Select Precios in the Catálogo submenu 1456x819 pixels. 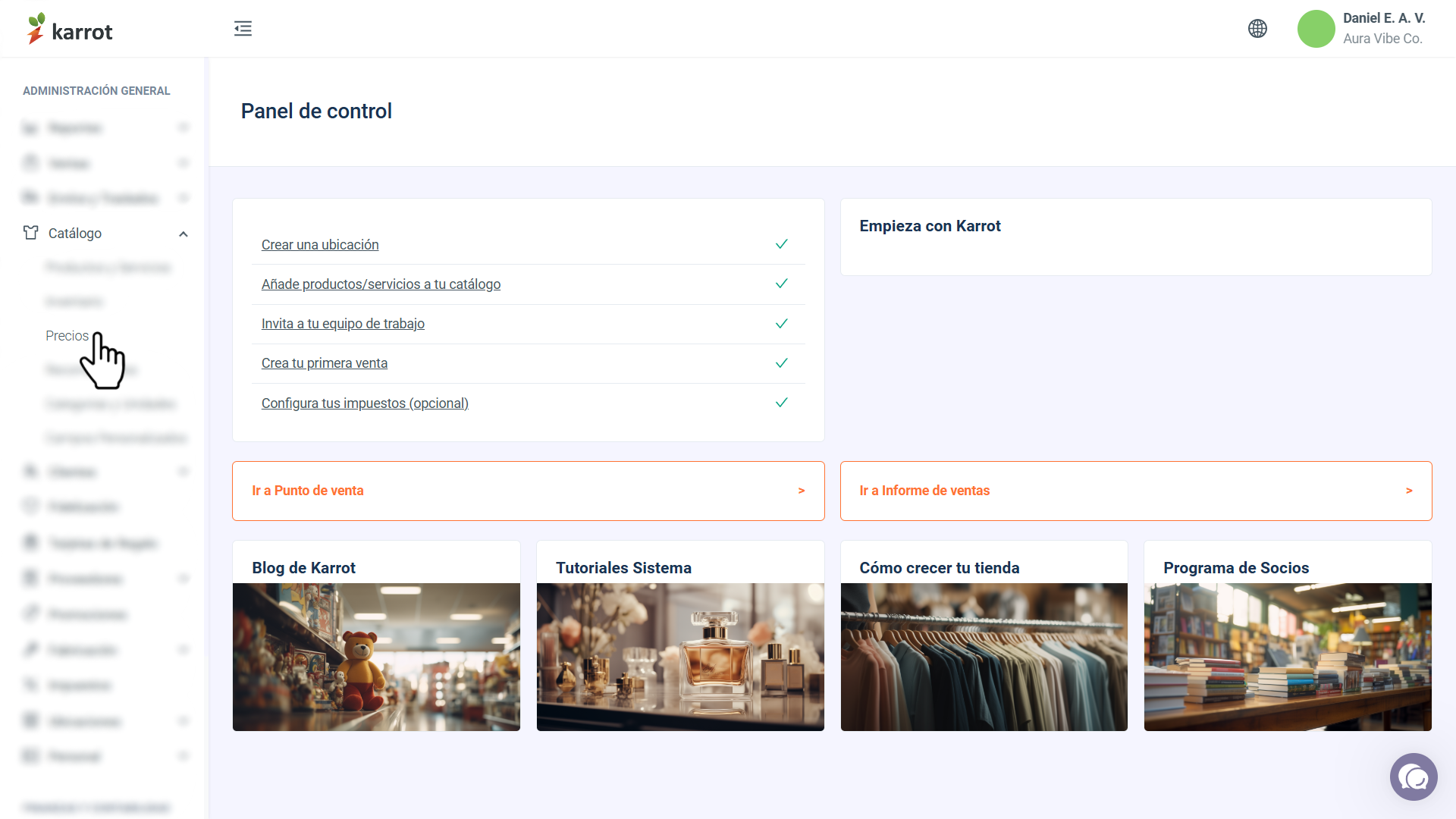click(x=67, y=336)
